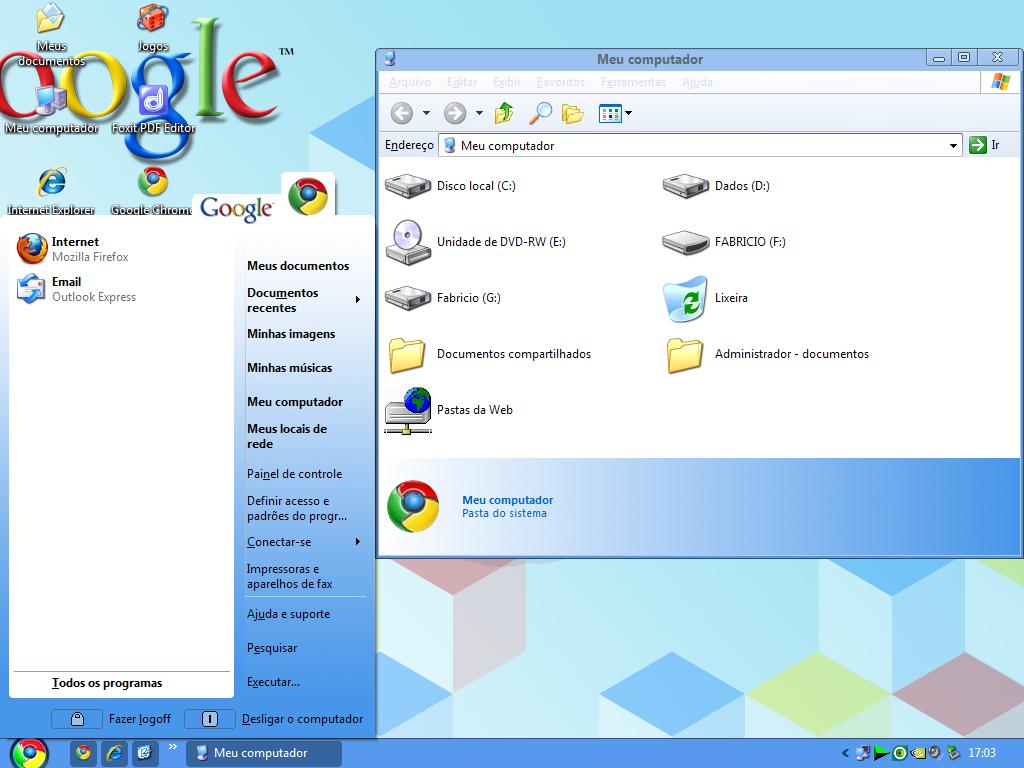This screenshot has height=768, width=1024.
Task: Click Meu computador taskbar button
Action: 264,753
